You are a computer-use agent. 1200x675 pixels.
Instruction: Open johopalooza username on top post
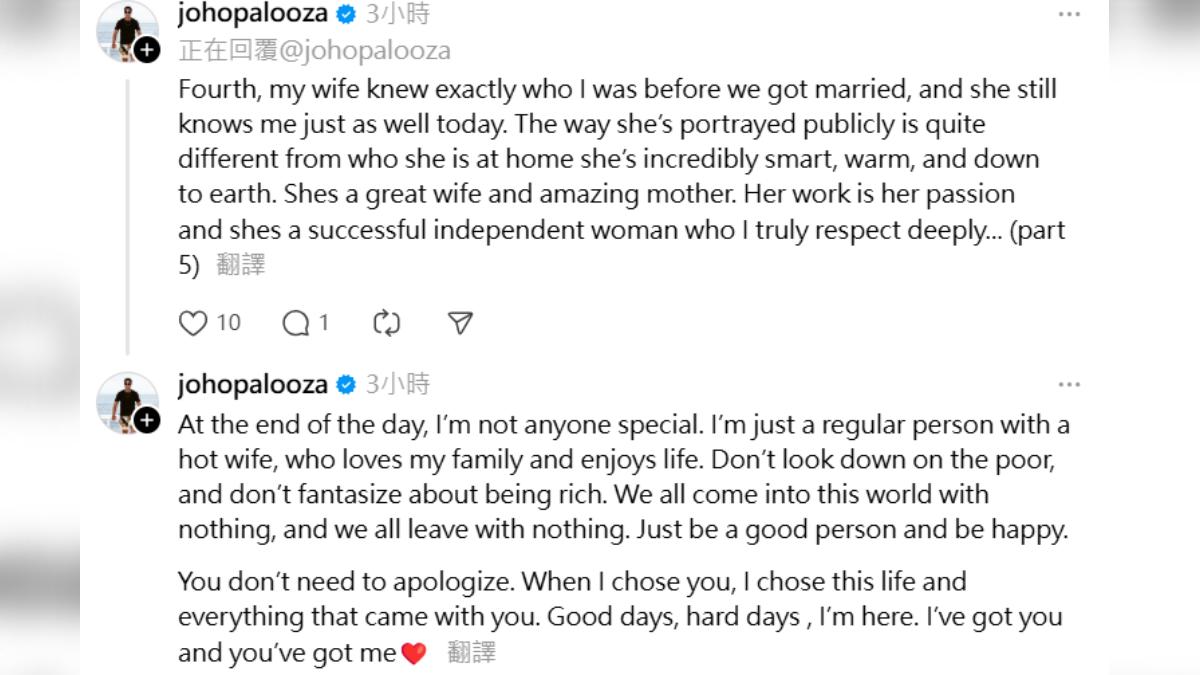coord(253,14)
